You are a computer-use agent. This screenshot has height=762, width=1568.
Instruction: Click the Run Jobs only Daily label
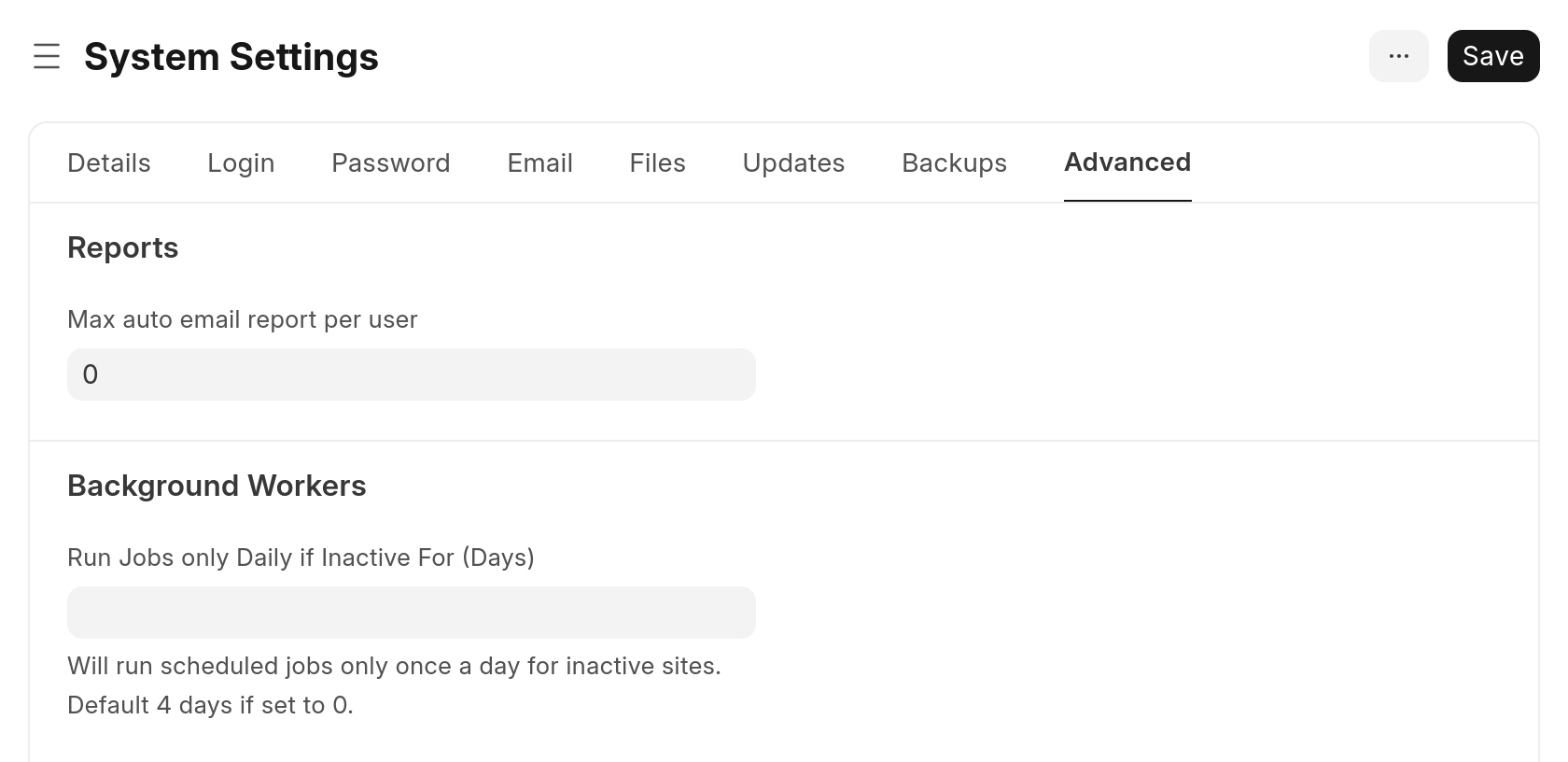(301, 558)
